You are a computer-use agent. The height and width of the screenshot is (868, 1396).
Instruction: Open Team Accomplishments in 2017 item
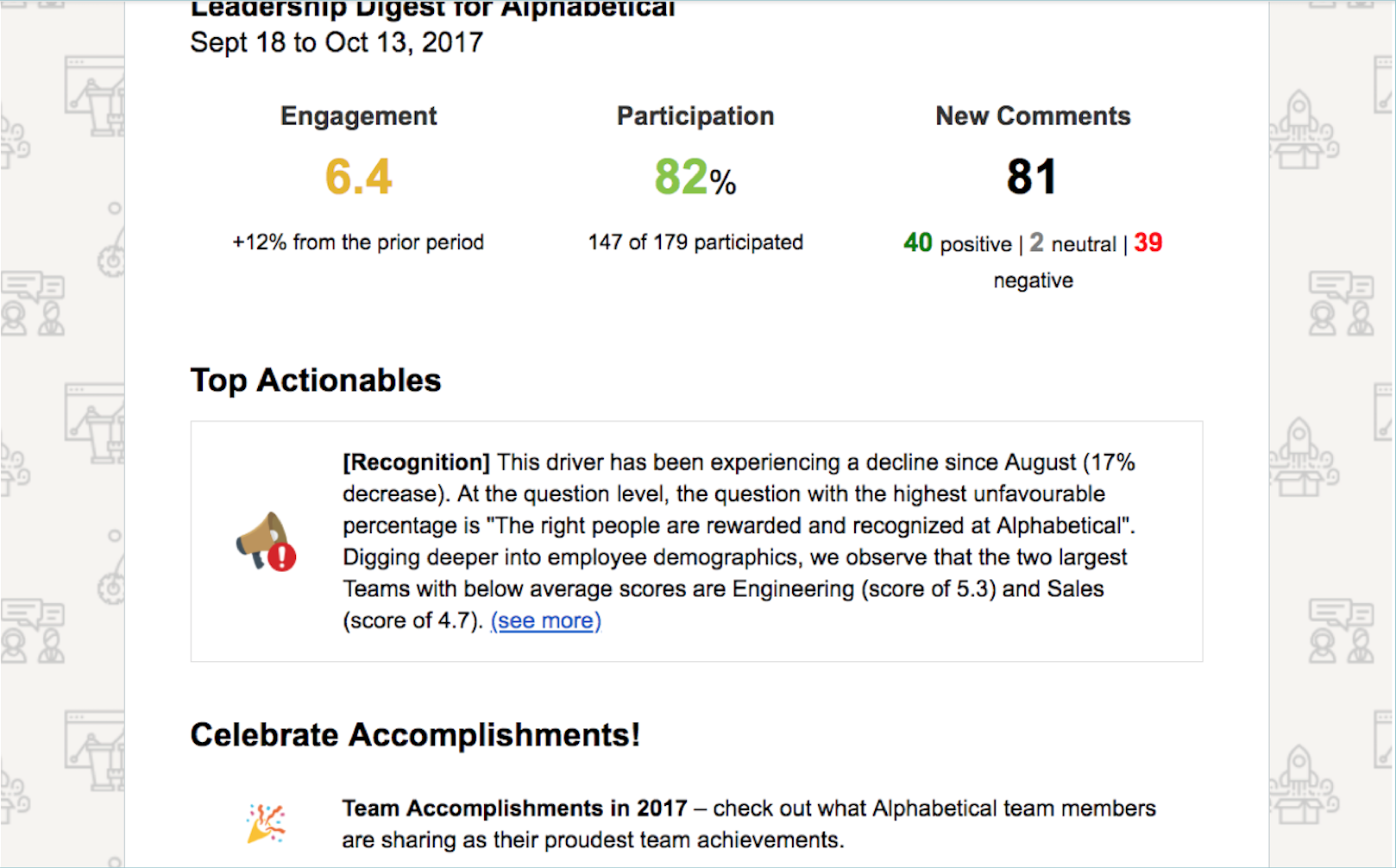point(514,808)
